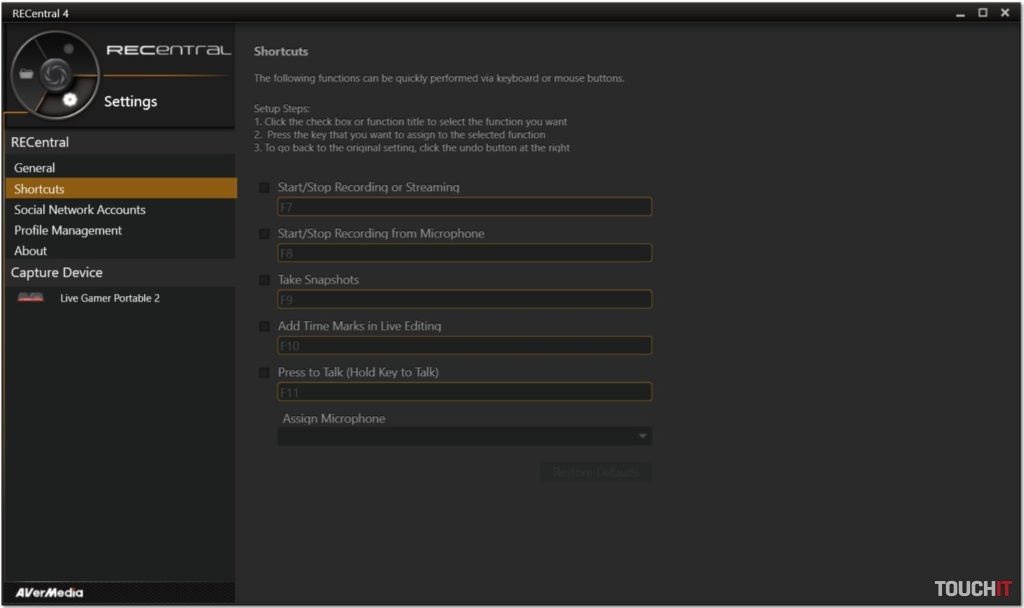Viewport: 1024px width, 608px height.
Task: Enable Start/Stop Recording or Streaming checkbox
Action: [265, 188]
